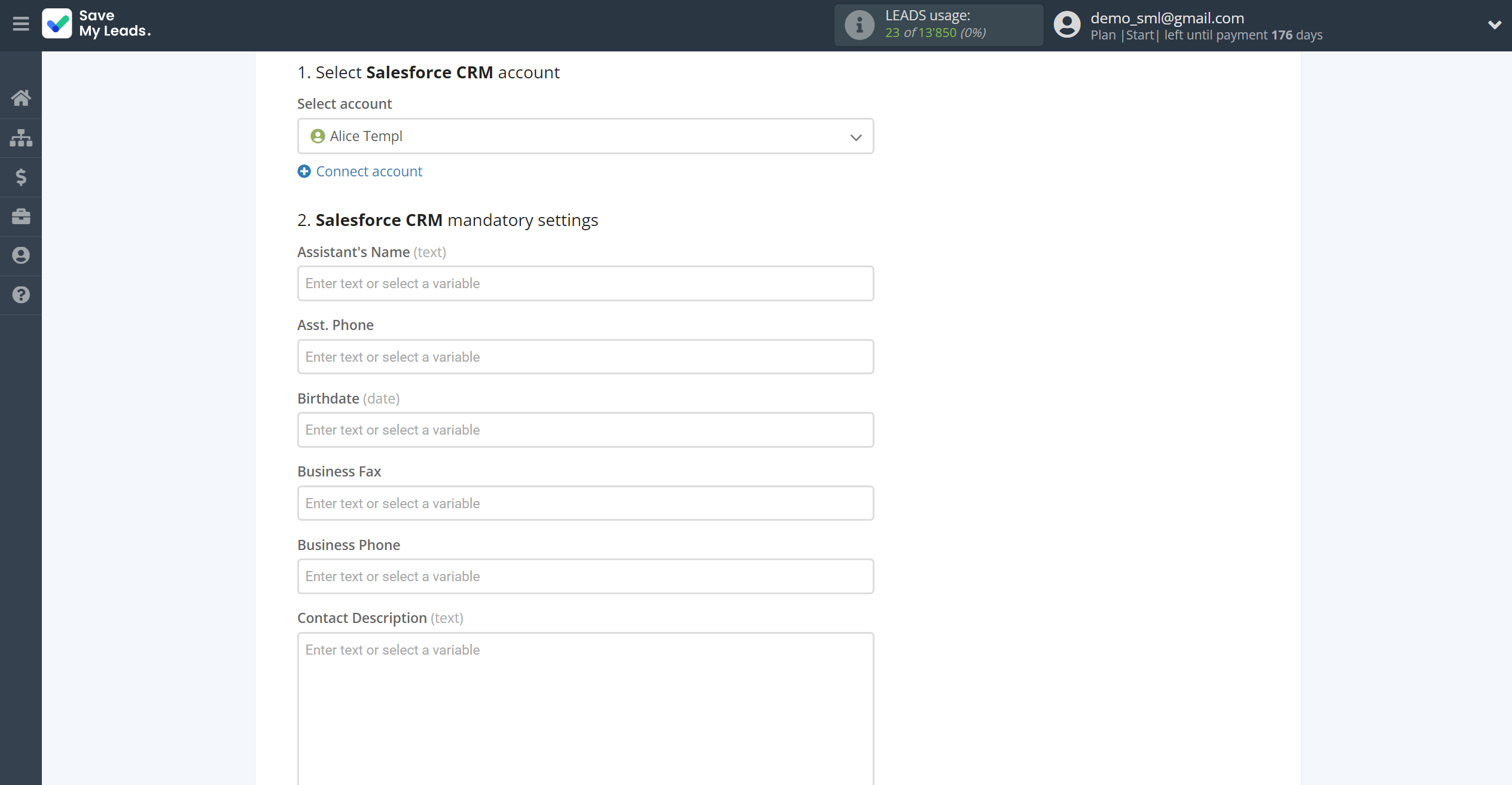1512x785 pixels.
Task: Go to Home in sidebar
Action: coord(21,98)
